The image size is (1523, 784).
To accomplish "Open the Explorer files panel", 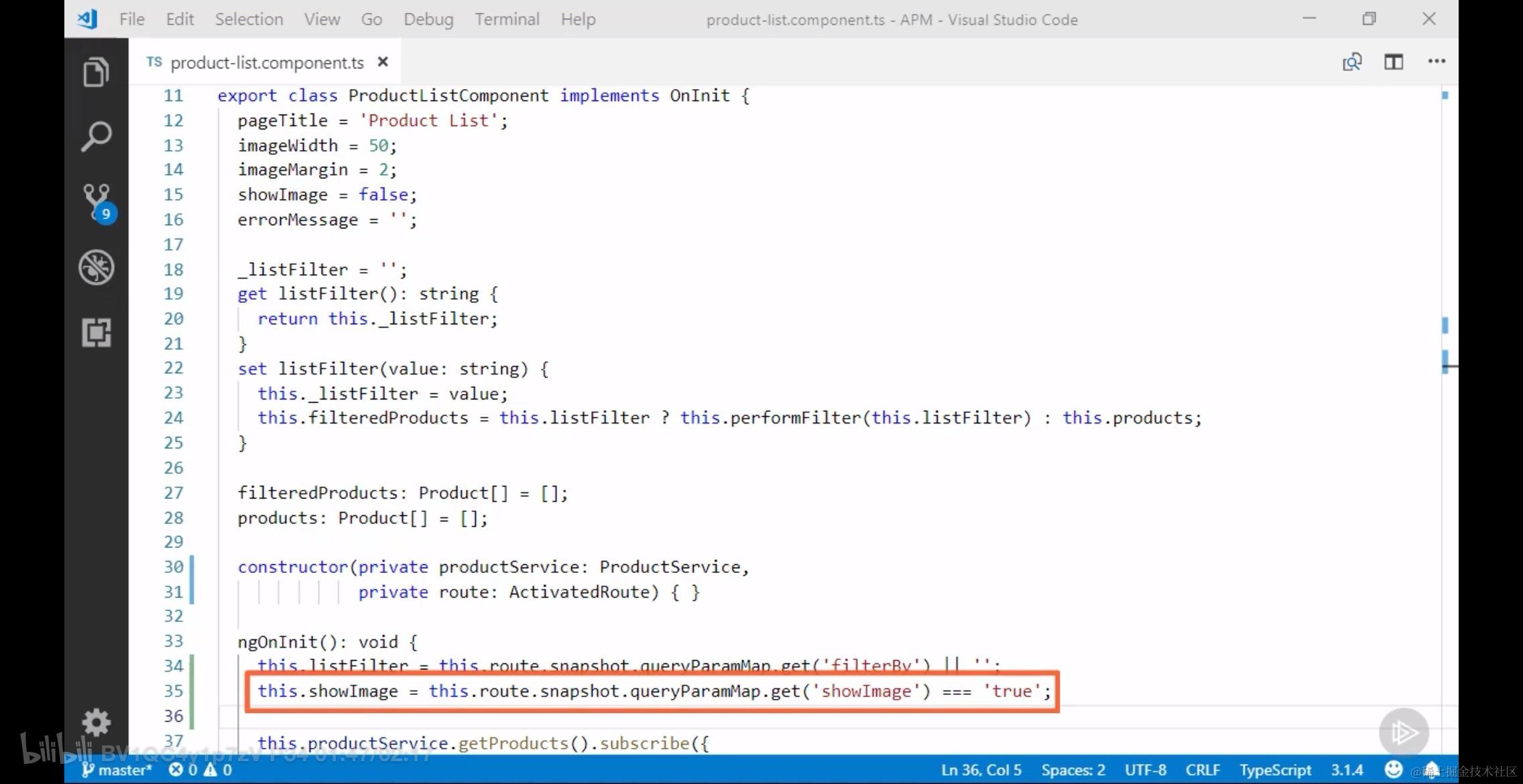I will [x=96, y=72].
